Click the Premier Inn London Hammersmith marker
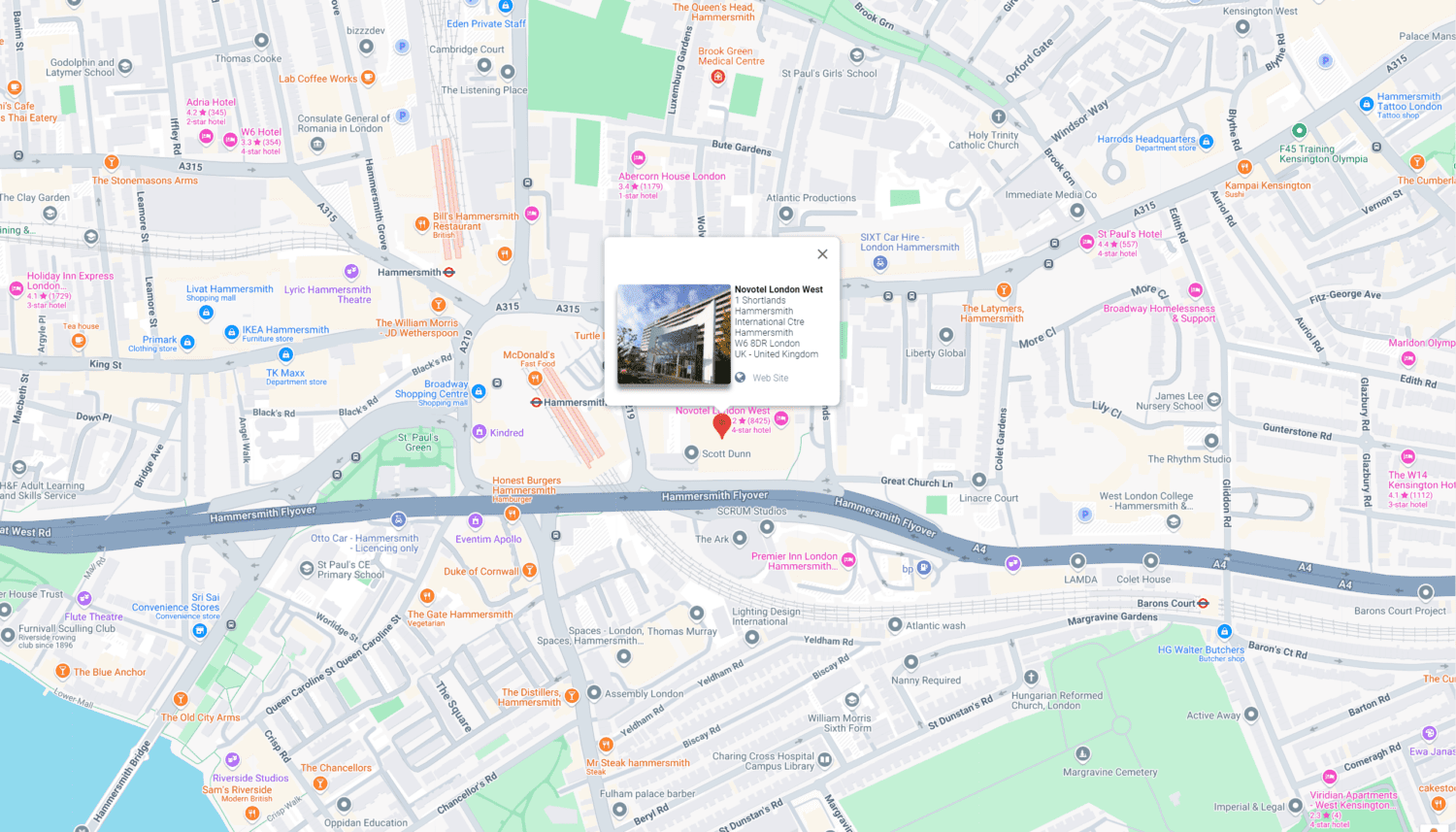 (848, 560)
